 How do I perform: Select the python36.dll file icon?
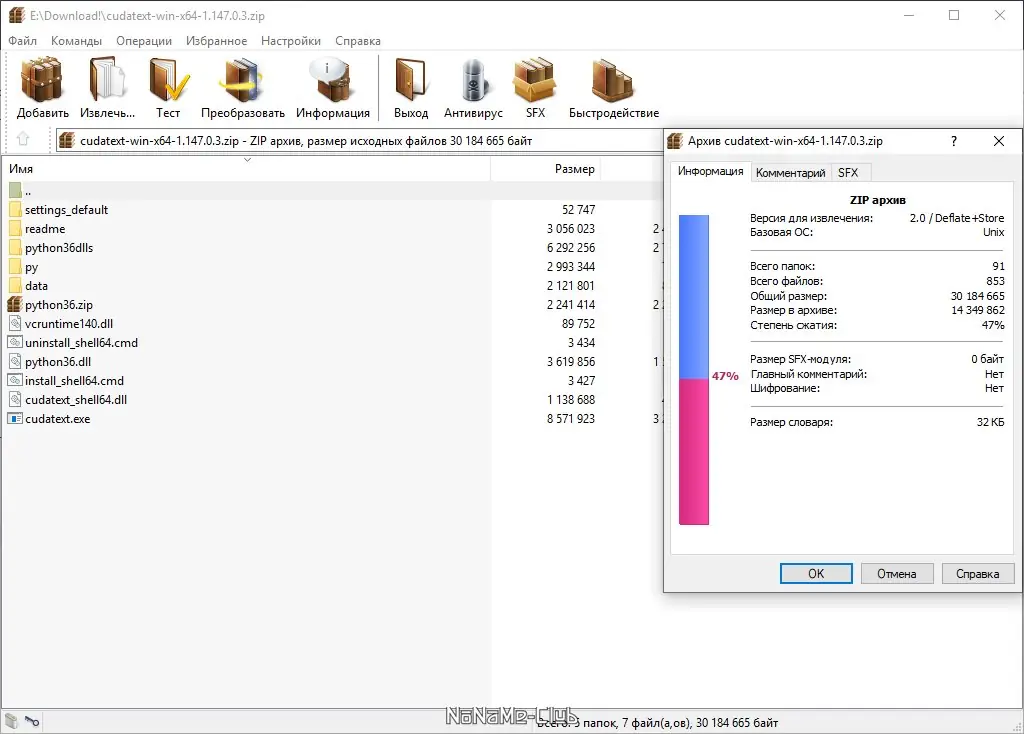15,361
